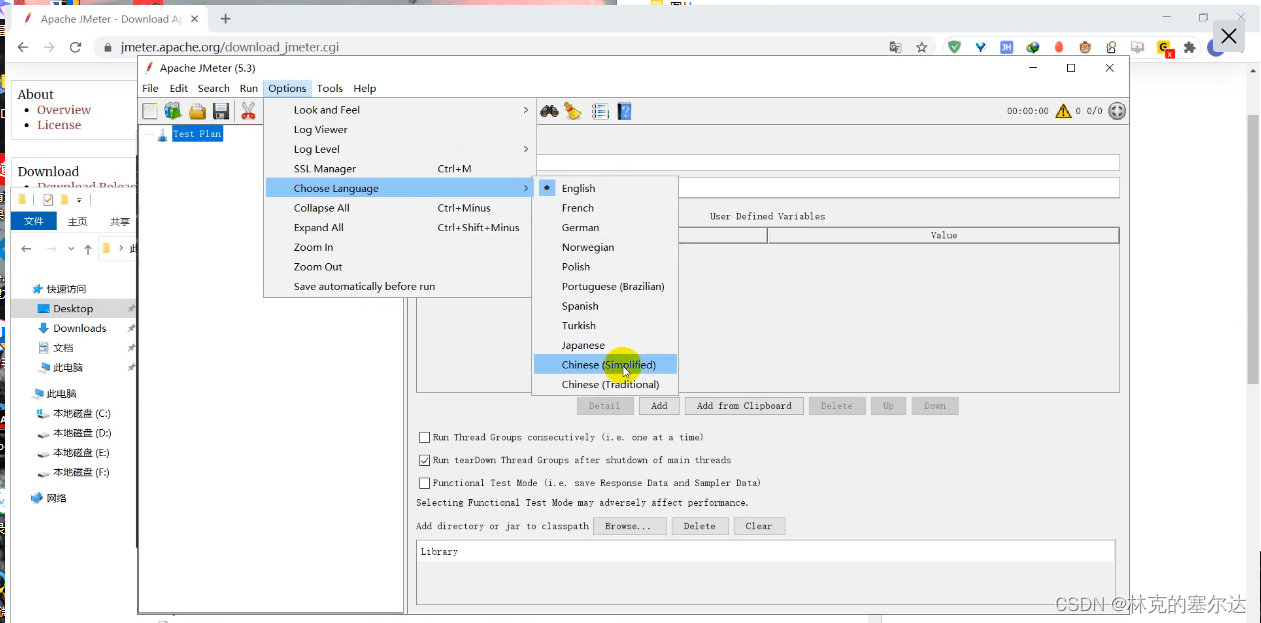Choose Chinese (Traditional) language
1261x623 pixels.
tap(605, 384)
